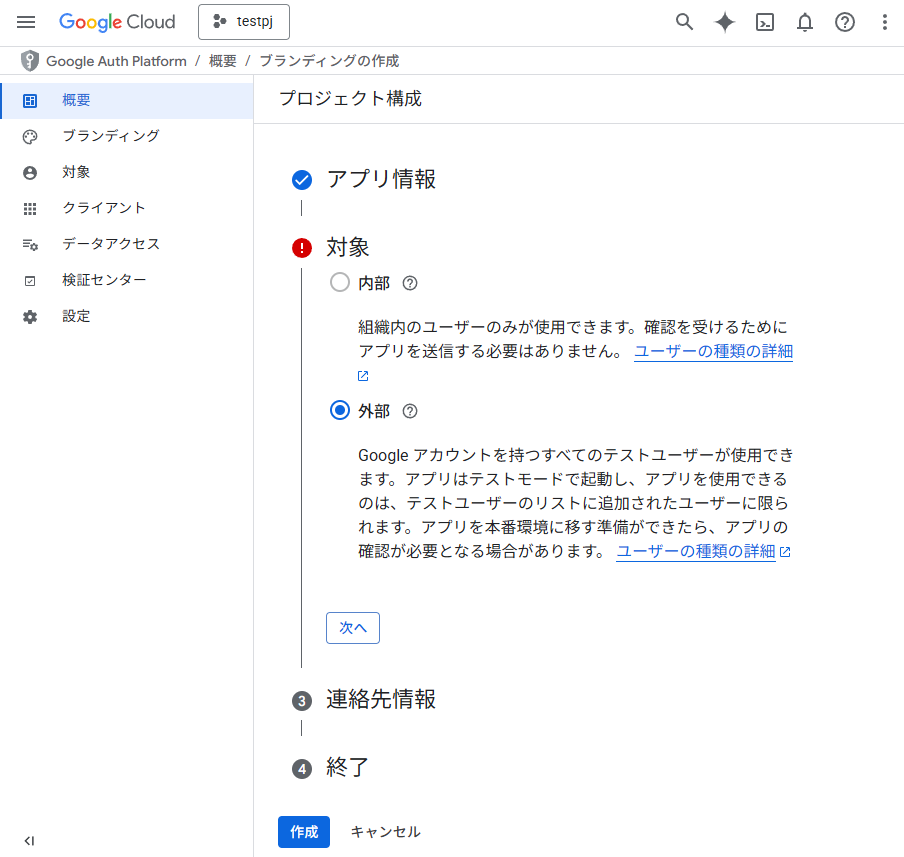Open the notifications bell
The width and height of the screenshot is (904, 857).
[x=805, y=22]
